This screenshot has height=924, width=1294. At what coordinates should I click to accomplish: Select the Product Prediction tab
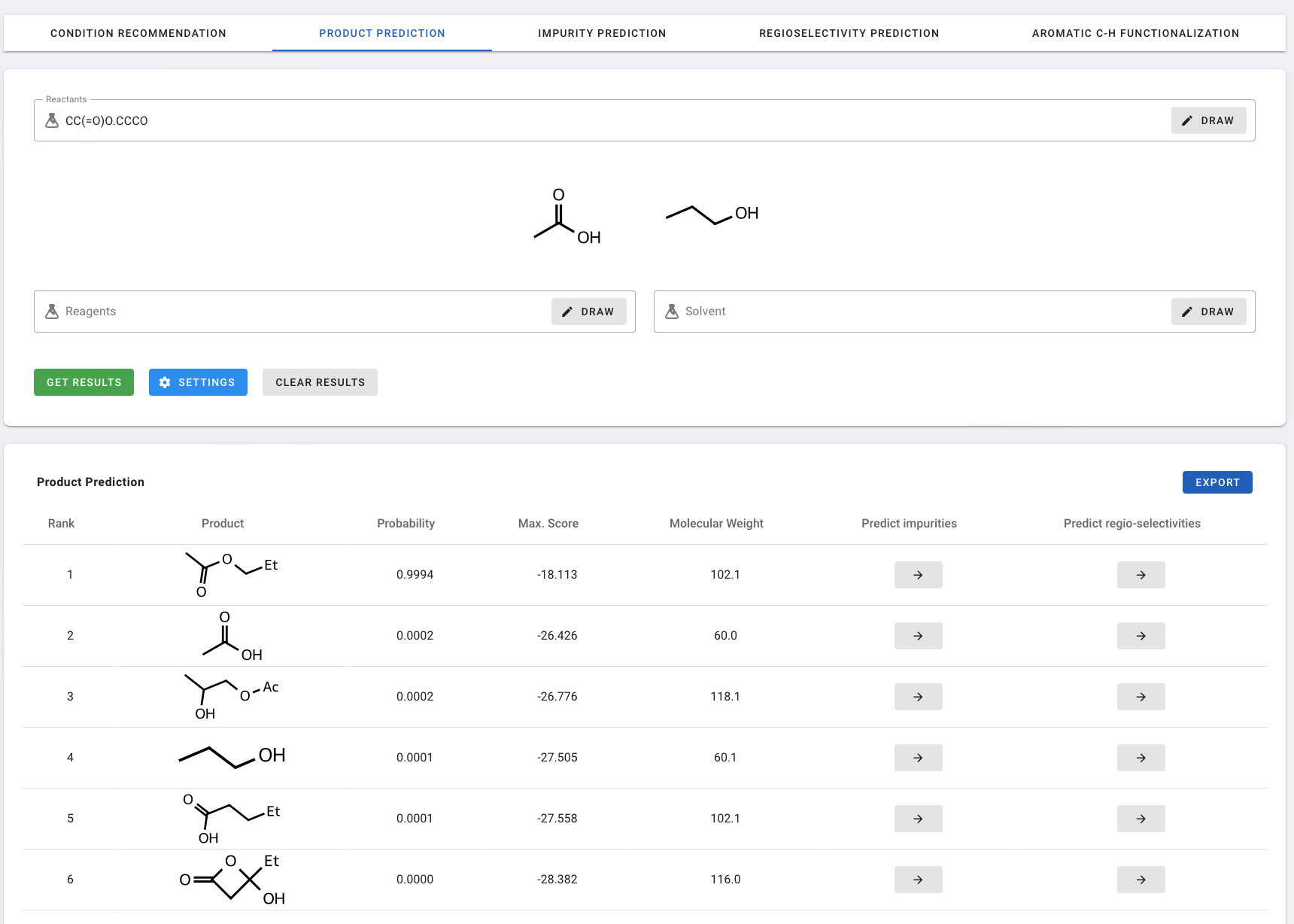382,33
